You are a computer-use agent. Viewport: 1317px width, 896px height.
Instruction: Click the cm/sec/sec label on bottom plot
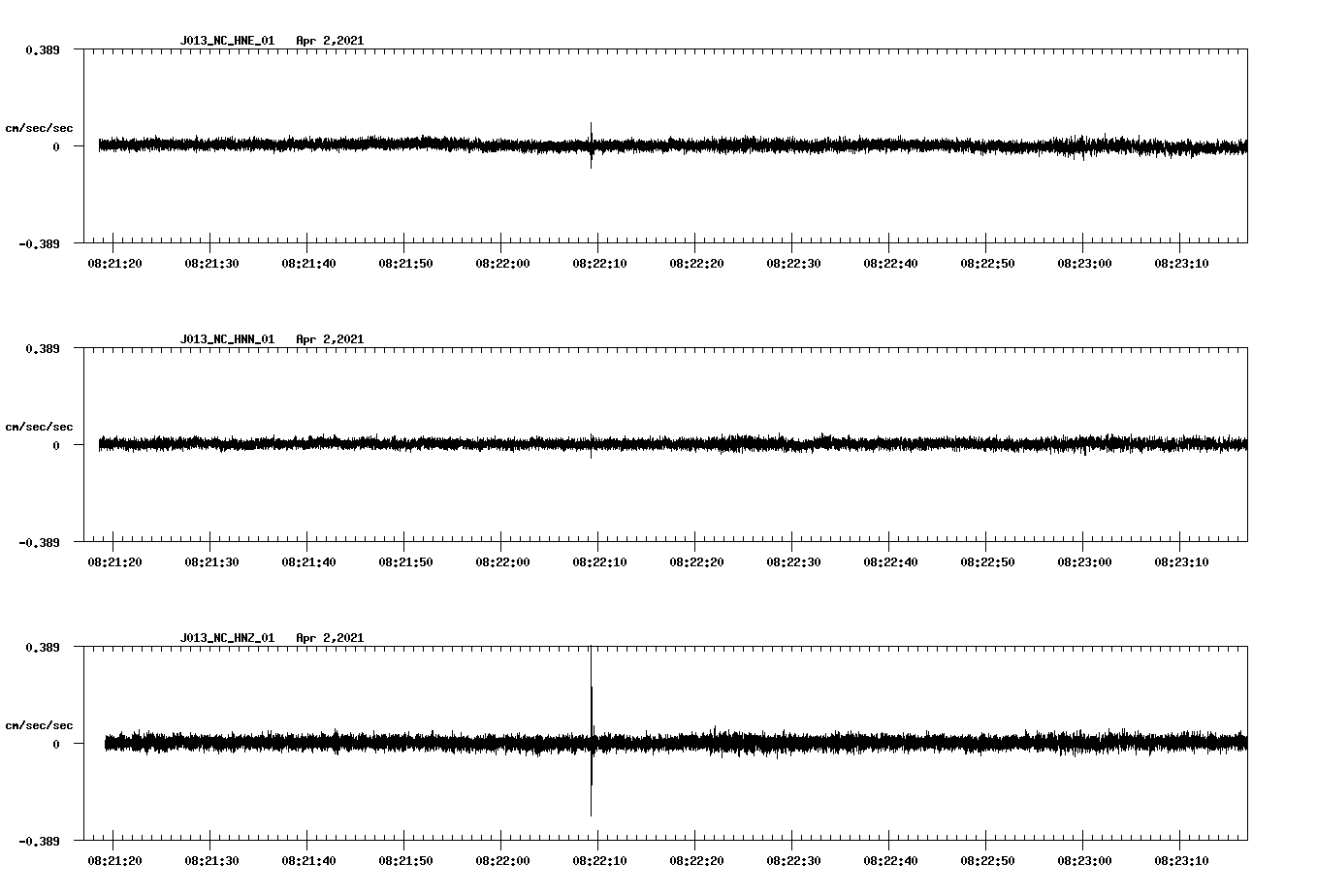(x=40, y=723)
